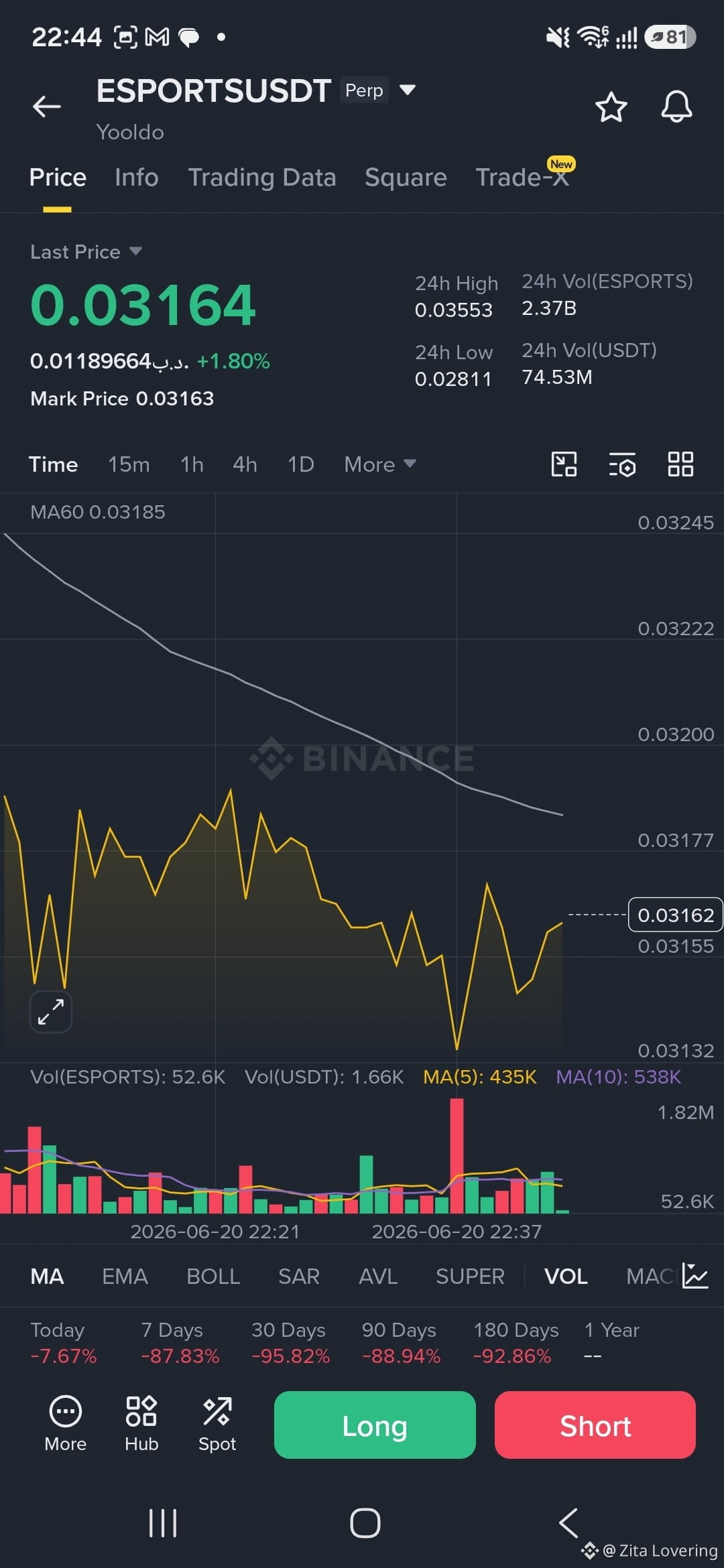The width and height of the screenshot is (724, 1568).
Task: Toggle the BOLL indicator
Action: [213, 1277]
